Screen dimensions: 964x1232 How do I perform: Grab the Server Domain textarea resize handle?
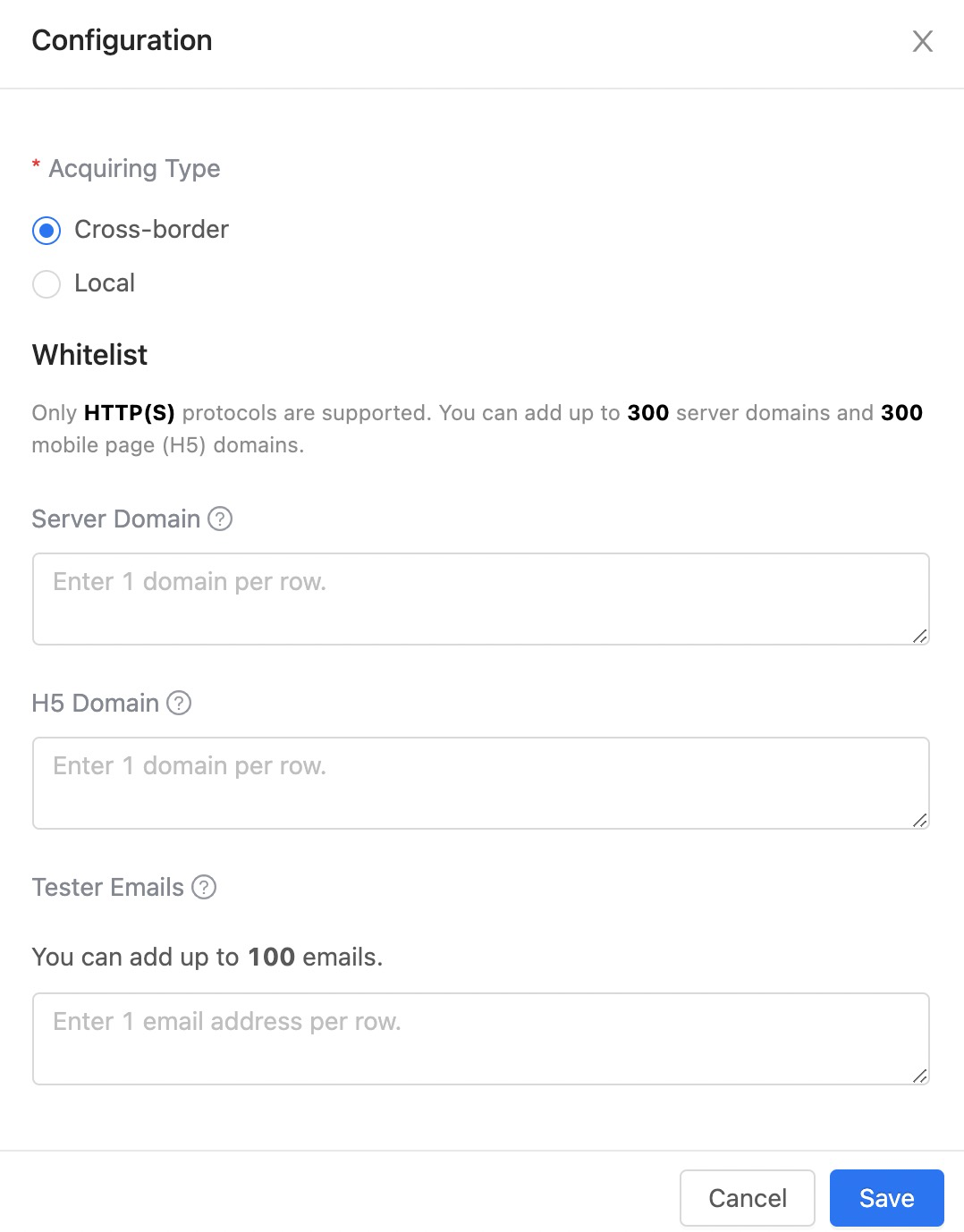pos(919,636)
